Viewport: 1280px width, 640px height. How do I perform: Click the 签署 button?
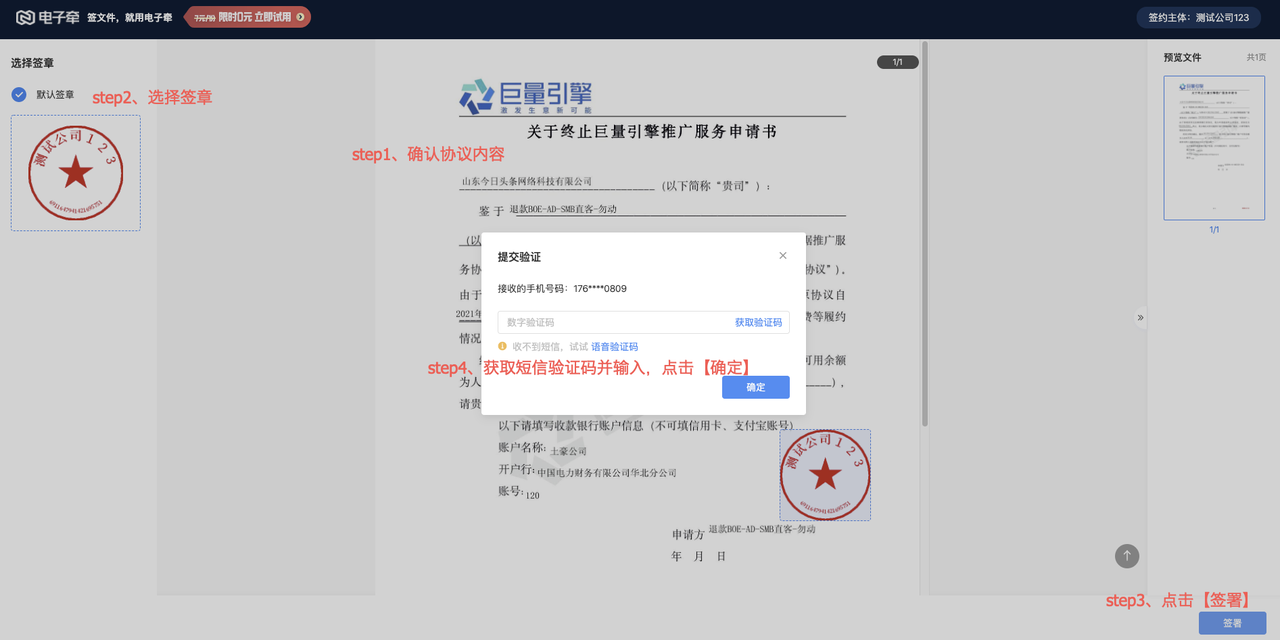tap(1232, 623)
